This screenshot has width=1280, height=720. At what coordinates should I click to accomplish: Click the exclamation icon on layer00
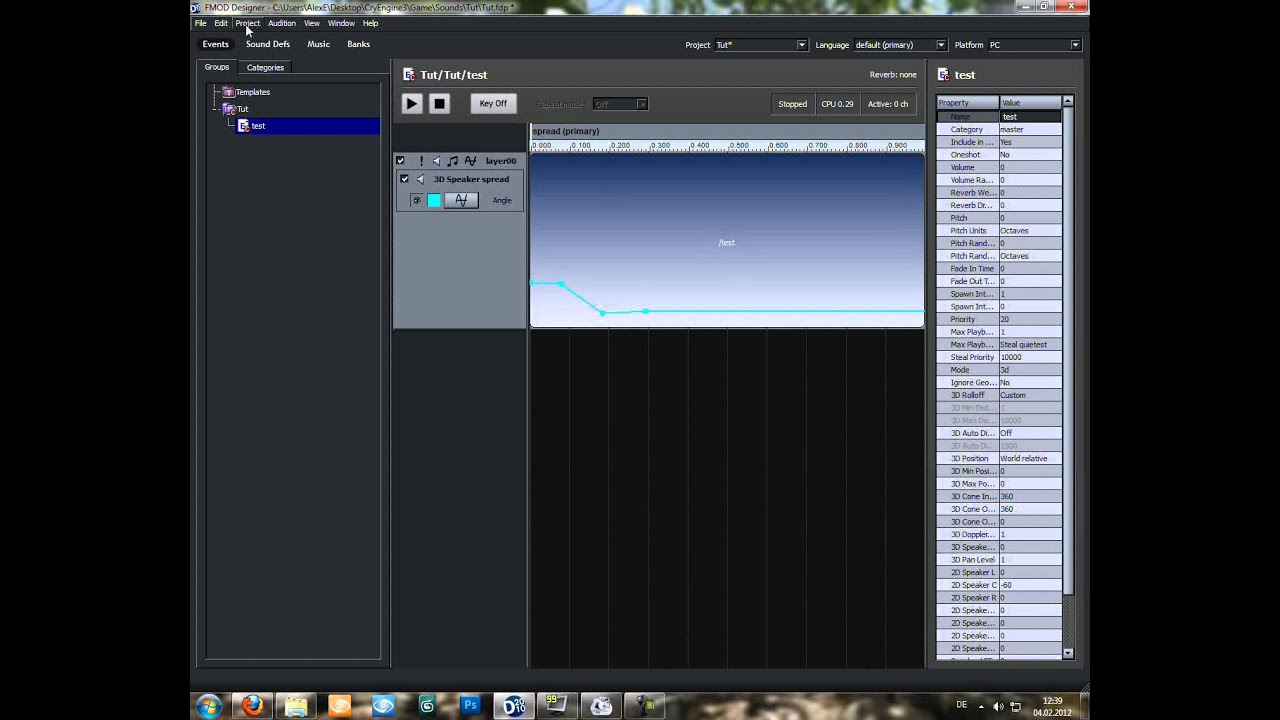421,160
